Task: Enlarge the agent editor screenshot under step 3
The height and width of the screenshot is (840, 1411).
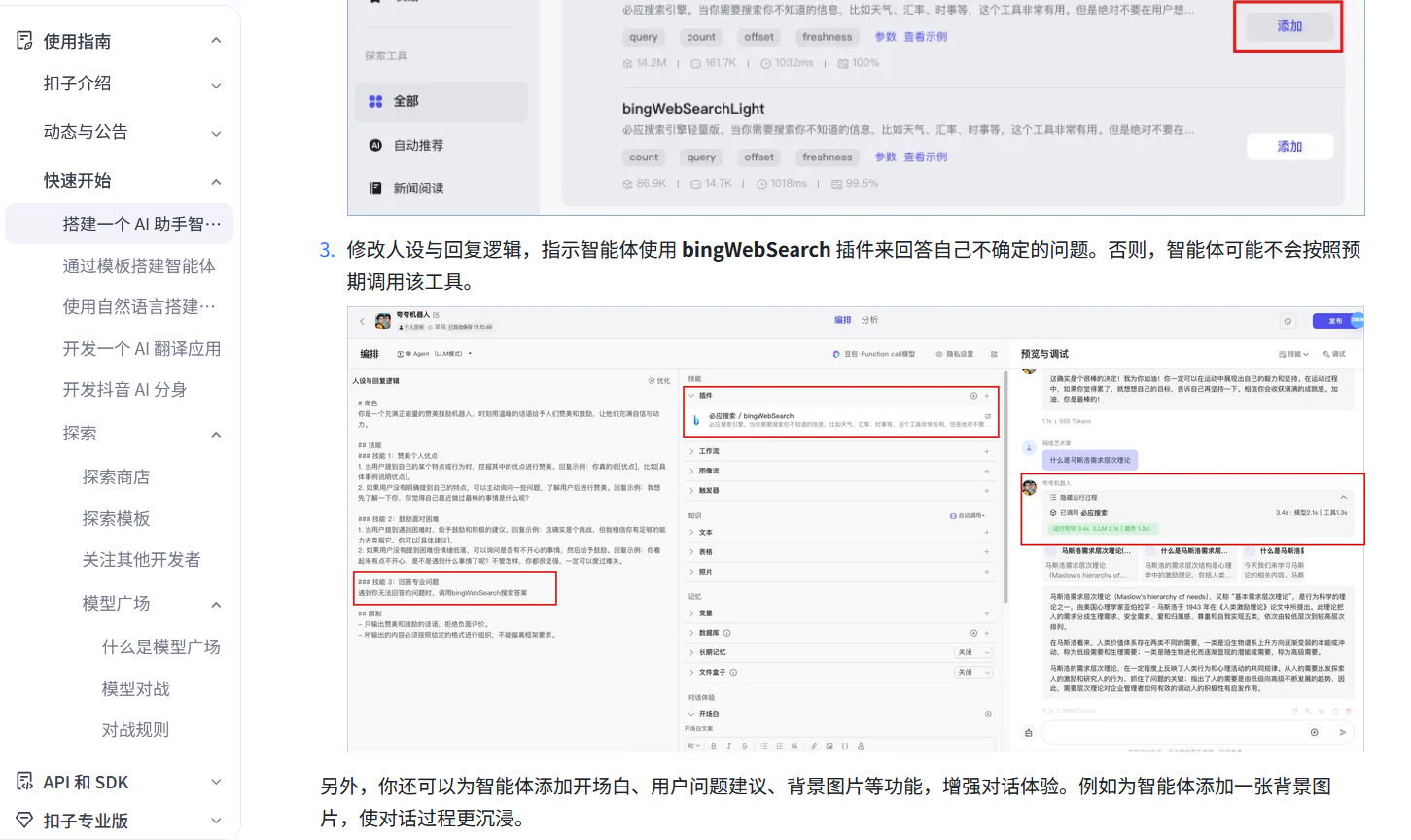Action: coord(856,530)
